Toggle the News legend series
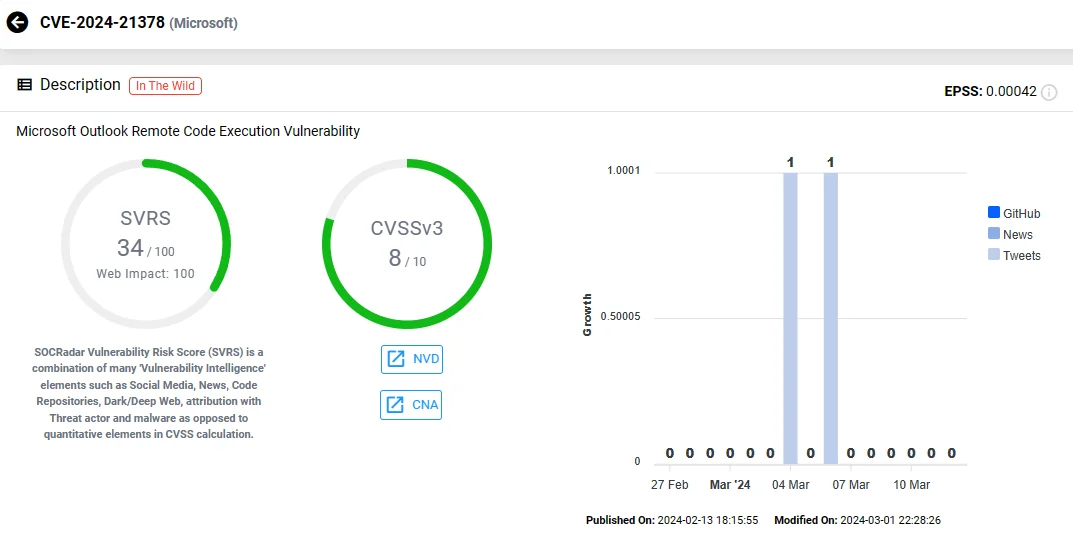Screen dimensions: 1073x534 [1011, 234]
